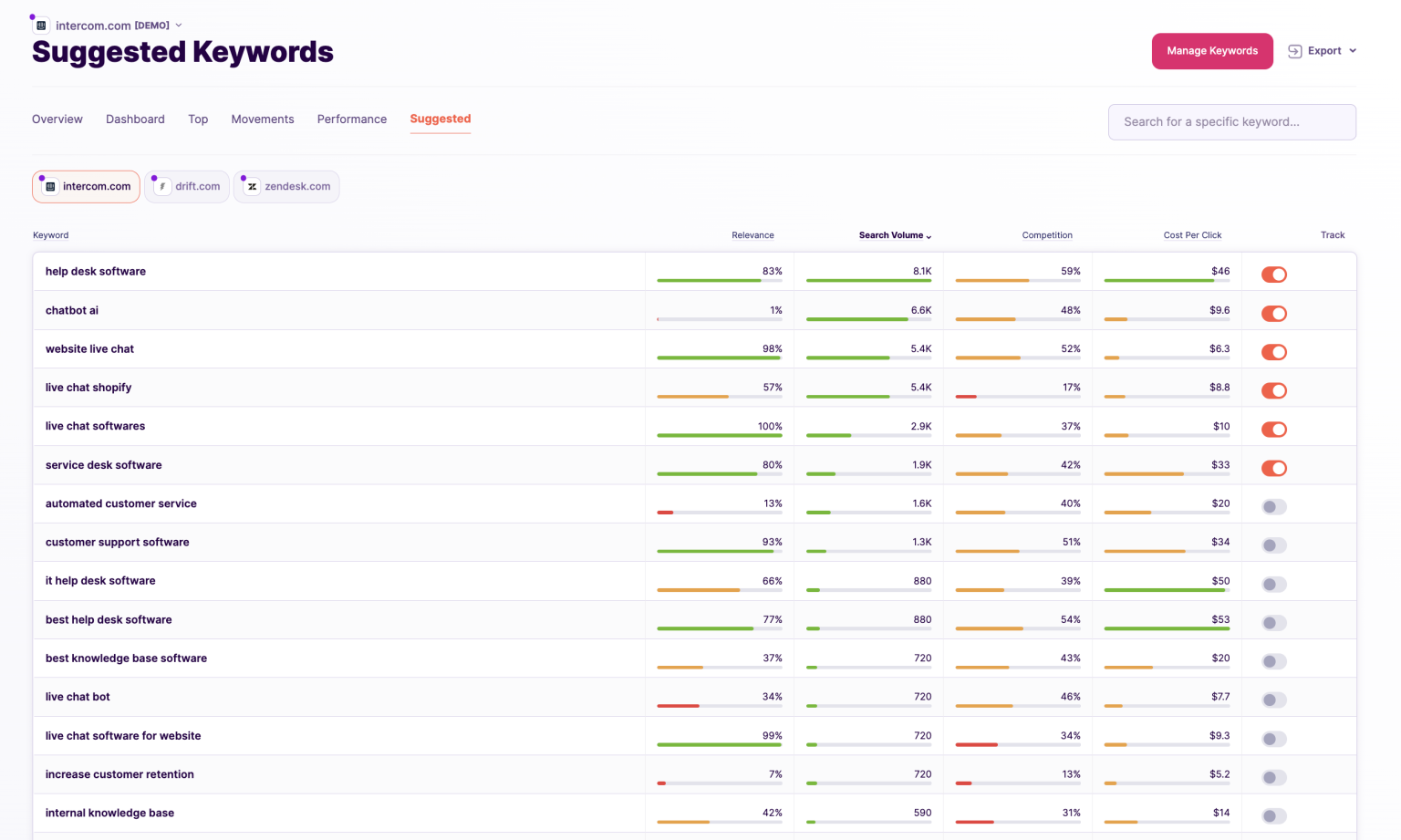This screenshot has height=840, width=1401.
Task: Switch to the Movements tab
Action: pyautogui.click(x=262, y=119)
